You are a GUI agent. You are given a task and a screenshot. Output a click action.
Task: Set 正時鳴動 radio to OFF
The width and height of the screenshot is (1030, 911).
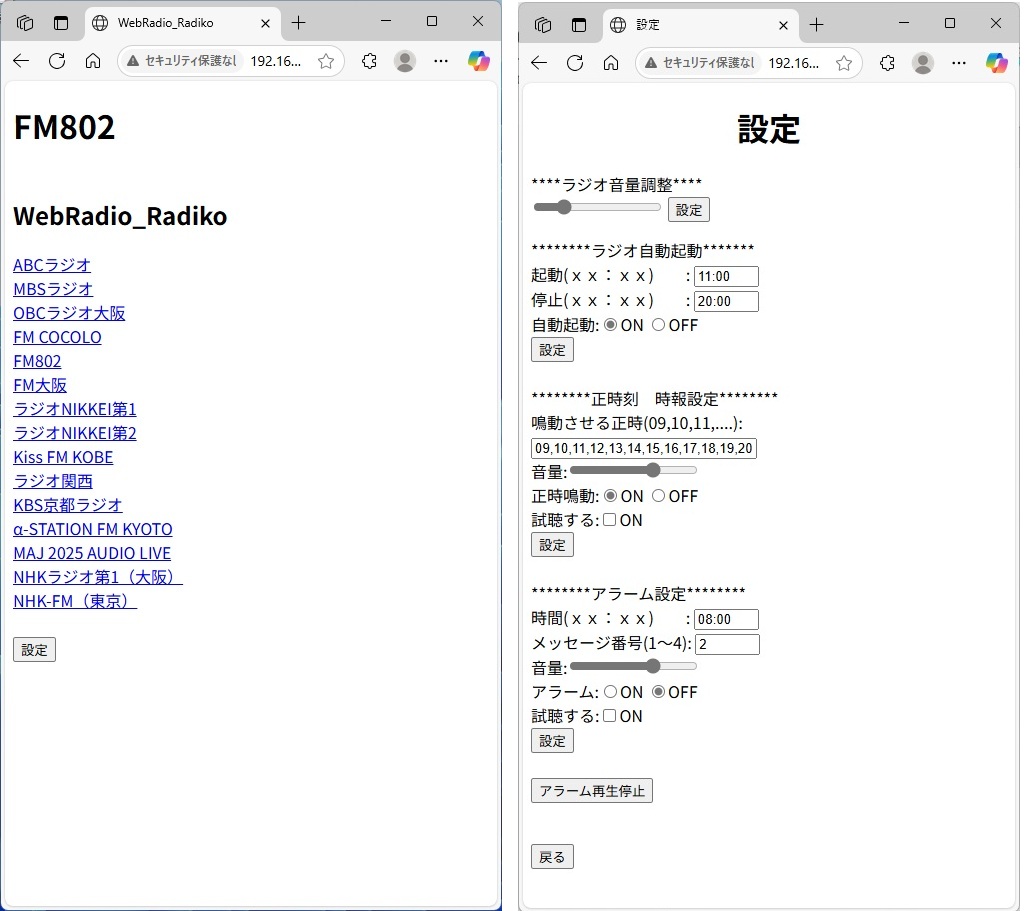click(x=658, y=496)
